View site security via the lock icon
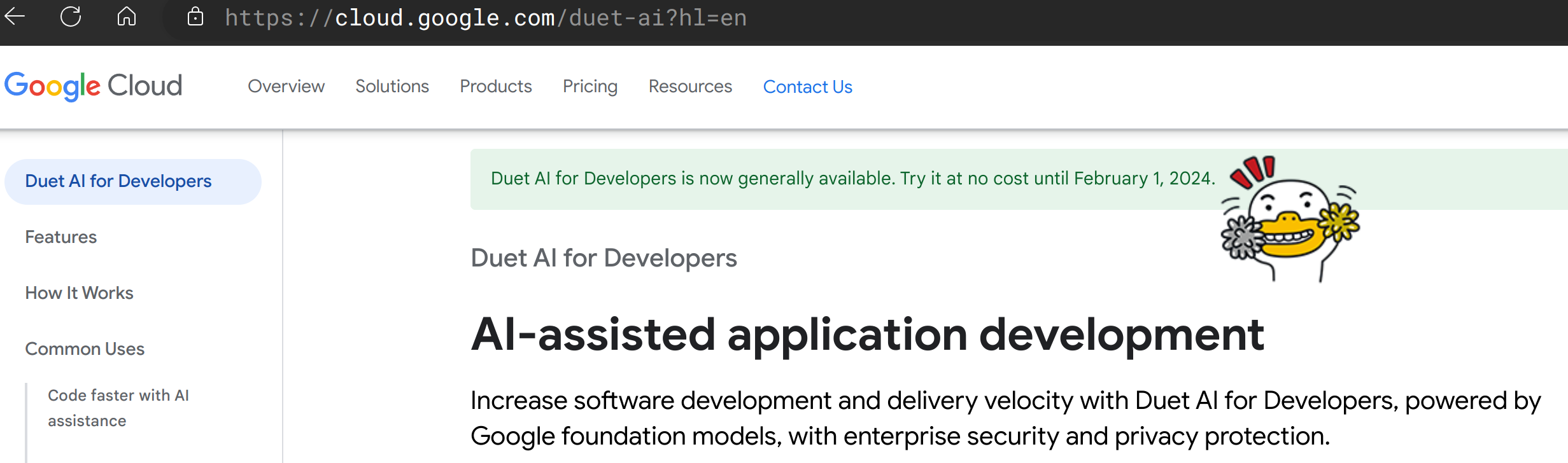 [x=195, y=17]
